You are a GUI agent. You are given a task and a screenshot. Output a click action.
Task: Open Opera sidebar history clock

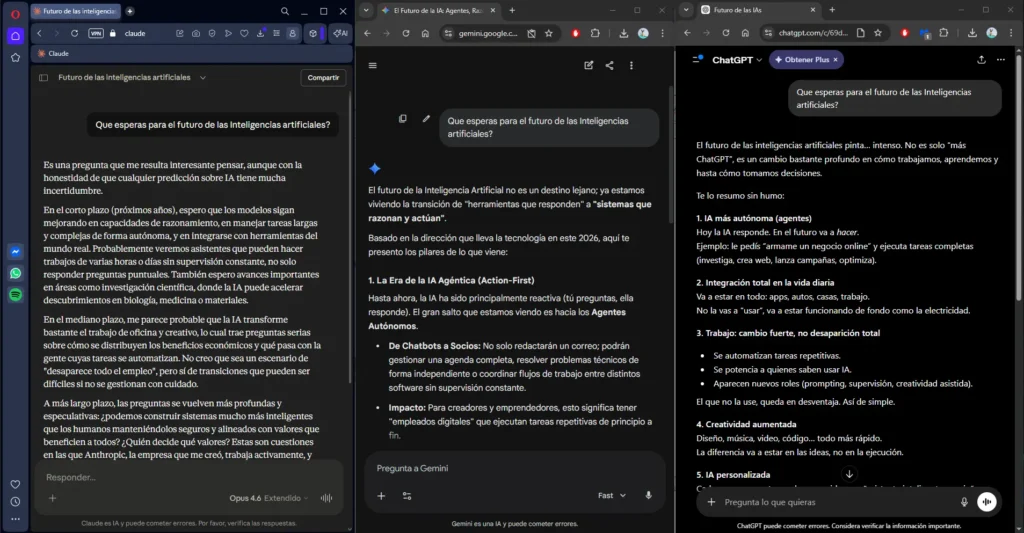tap(15, 502)
